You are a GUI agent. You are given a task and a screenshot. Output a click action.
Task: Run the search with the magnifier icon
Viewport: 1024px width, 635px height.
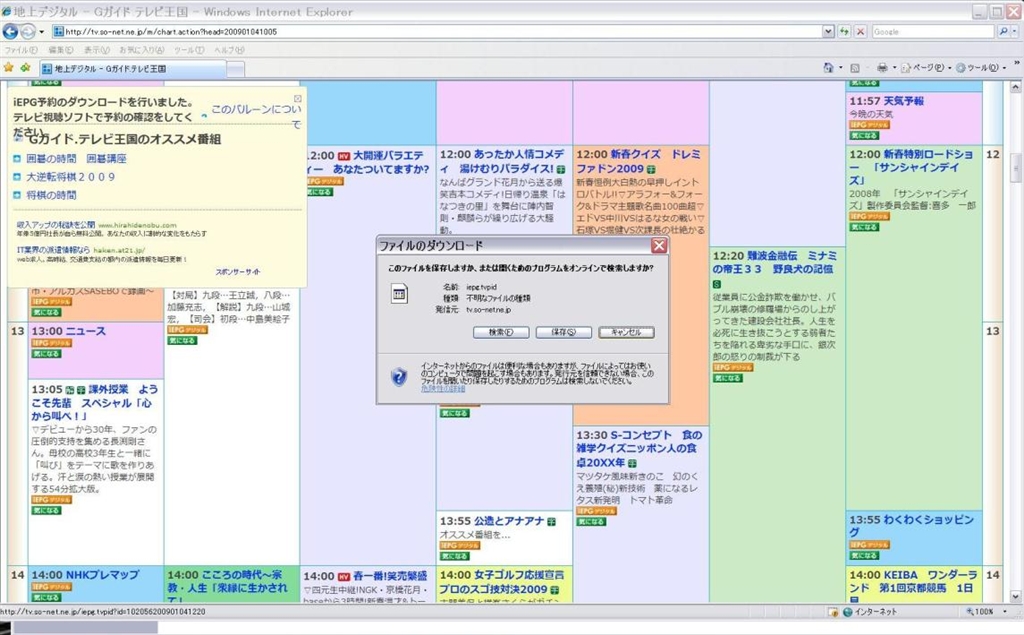[1003, 31]
